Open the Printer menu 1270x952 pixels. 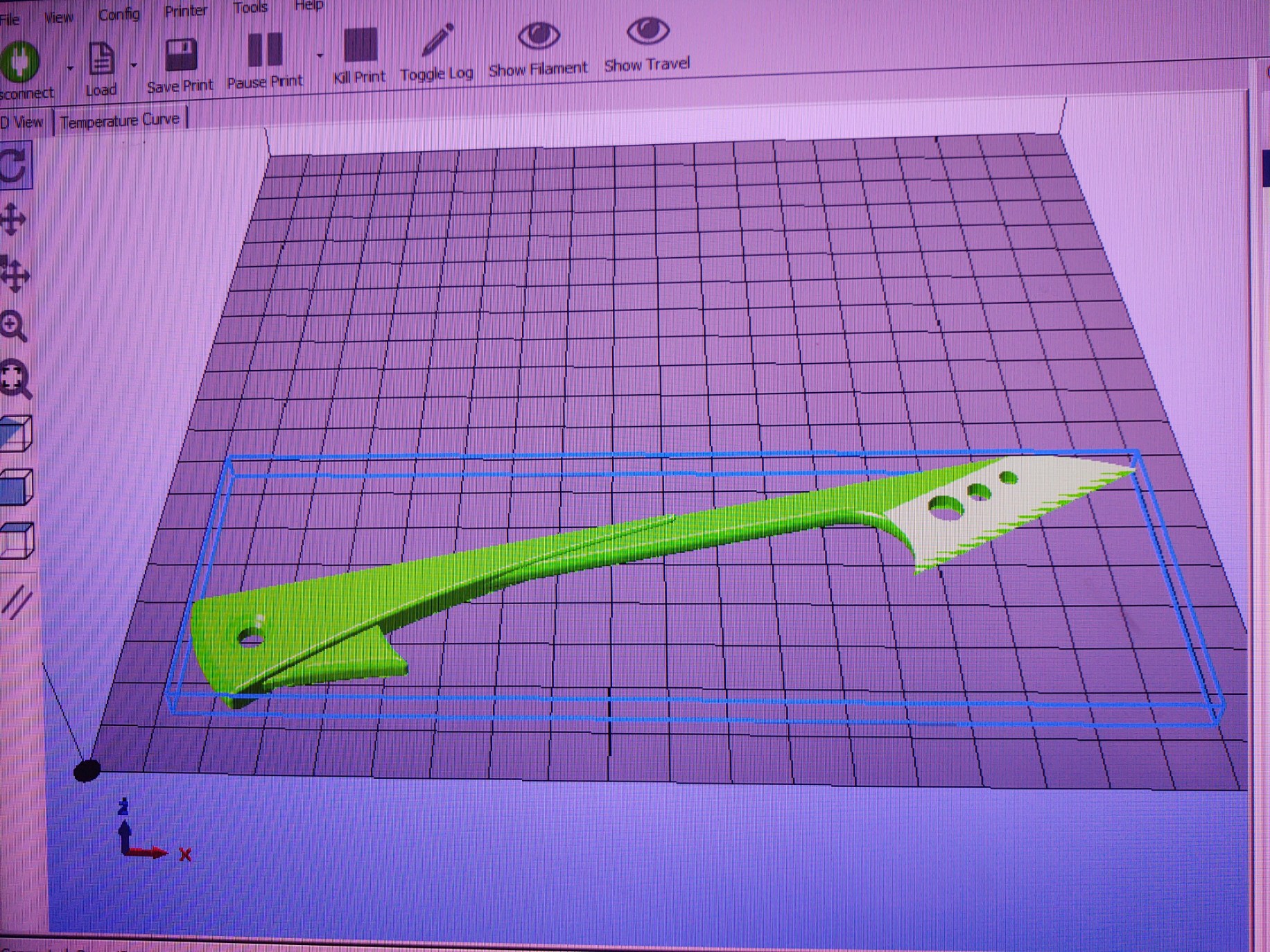pos(186,11)
